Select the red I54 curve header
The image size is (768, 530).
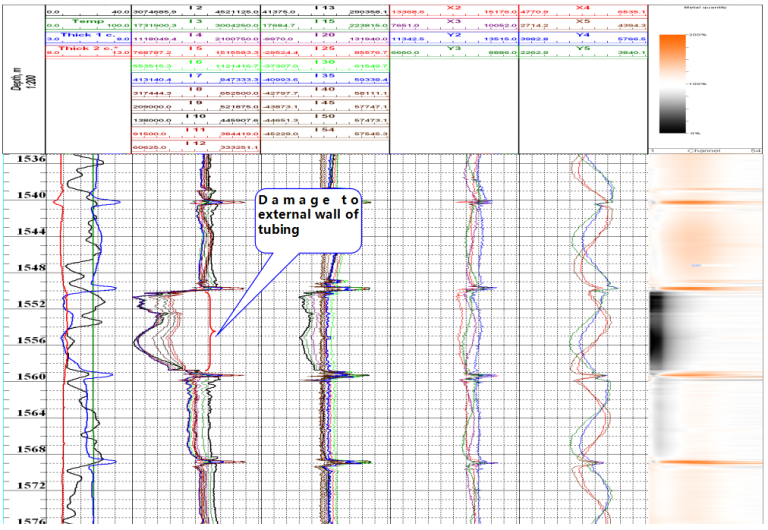[x=324, y=129]
